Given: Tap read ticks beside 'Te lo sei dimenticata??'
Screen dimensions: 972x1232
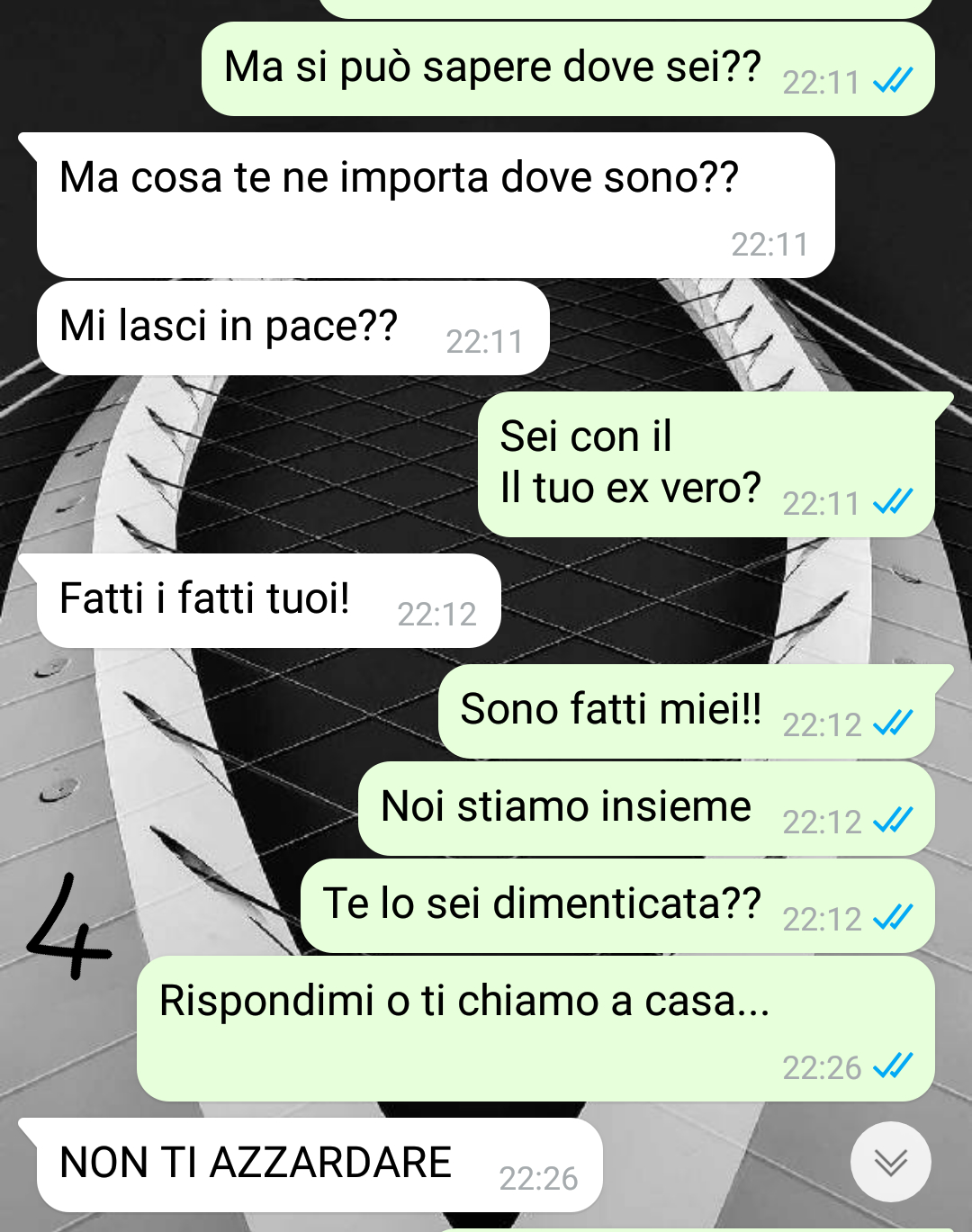Looking at the screenshot, I should (x=894, y=918).
